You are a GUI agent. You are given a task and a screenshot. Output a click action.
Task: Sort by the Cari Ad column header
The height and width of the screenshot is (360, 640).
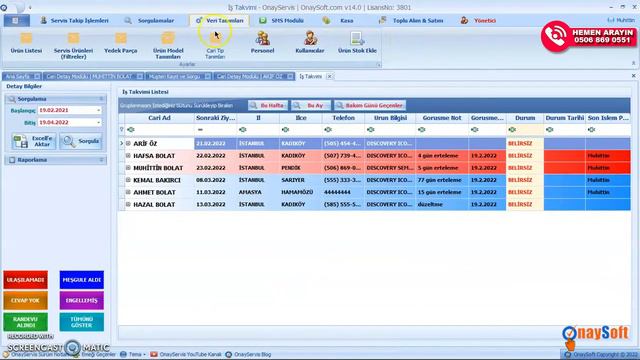(159, 118)
